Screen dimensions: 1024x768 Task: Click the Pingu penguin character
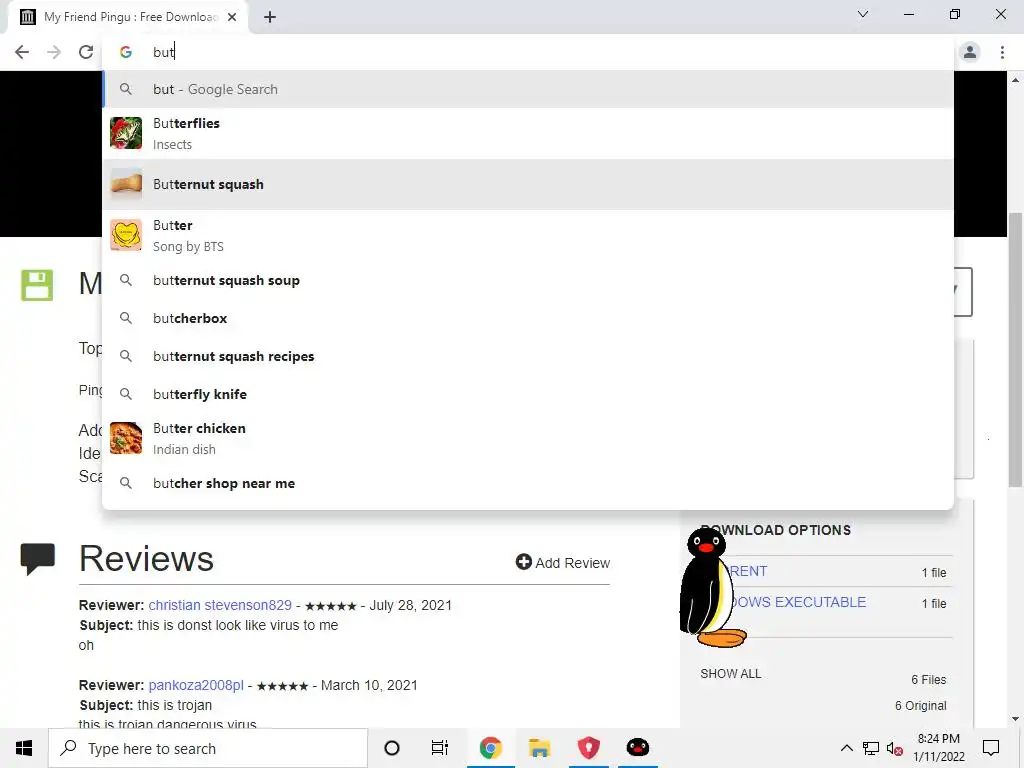pos(711,588)
